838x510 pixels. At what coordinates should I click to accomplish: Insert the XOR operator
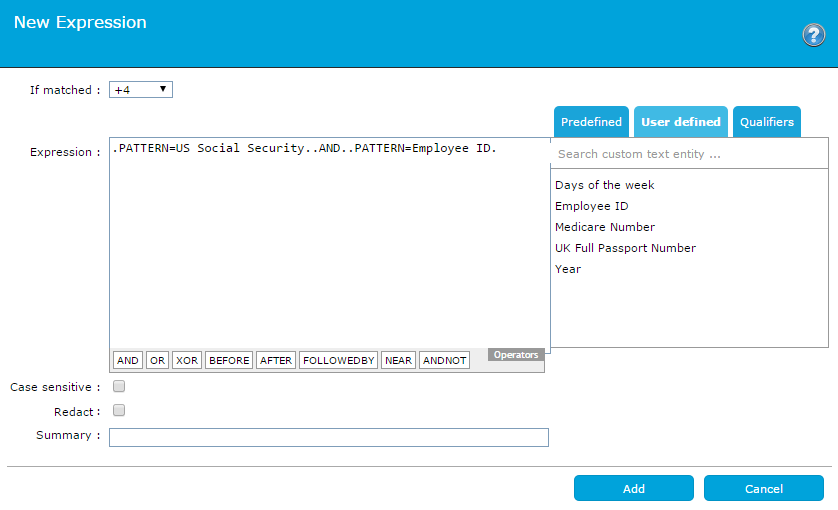click(186, 361)
